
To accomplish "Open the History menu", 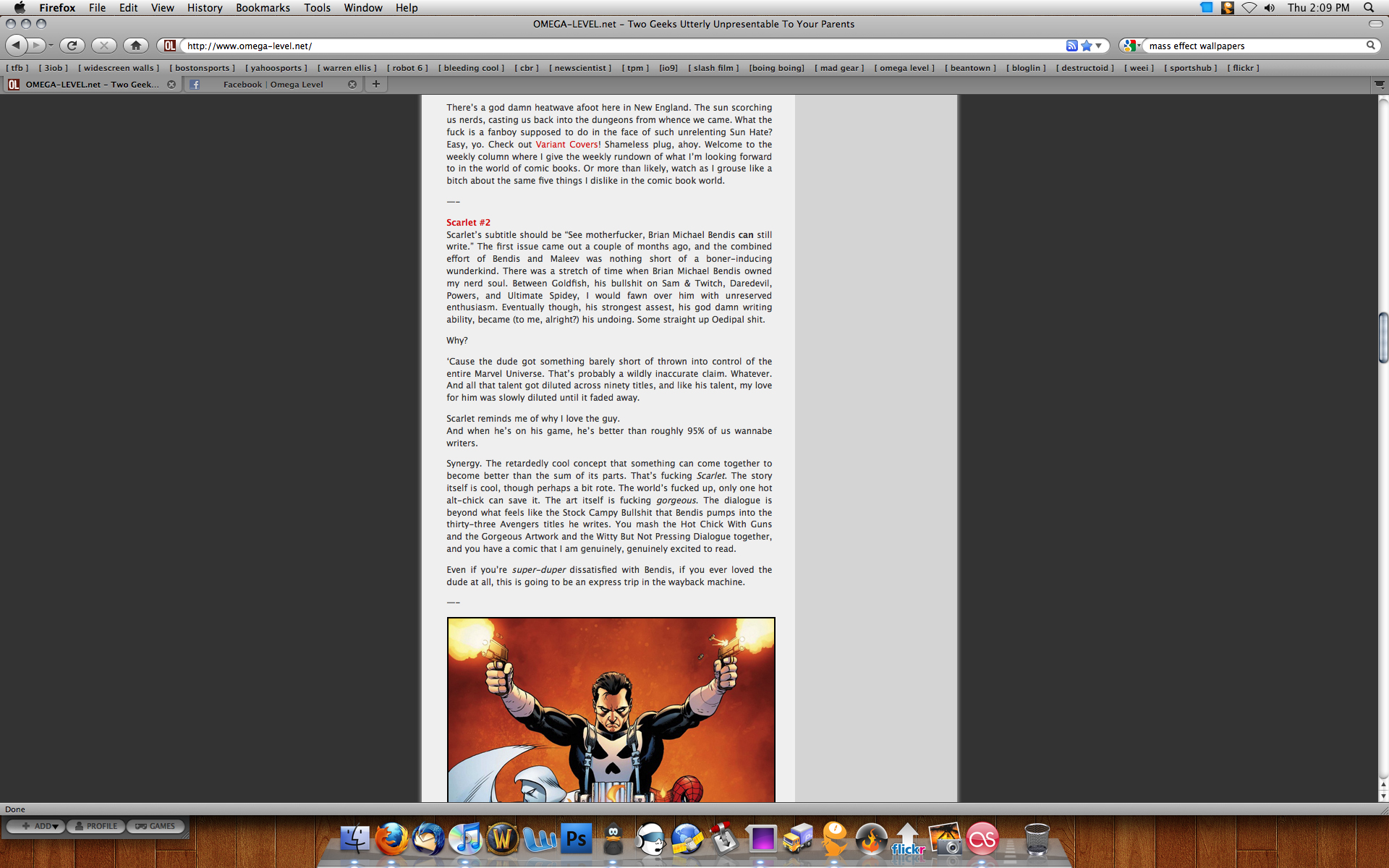I will click(x=205, y=7).
